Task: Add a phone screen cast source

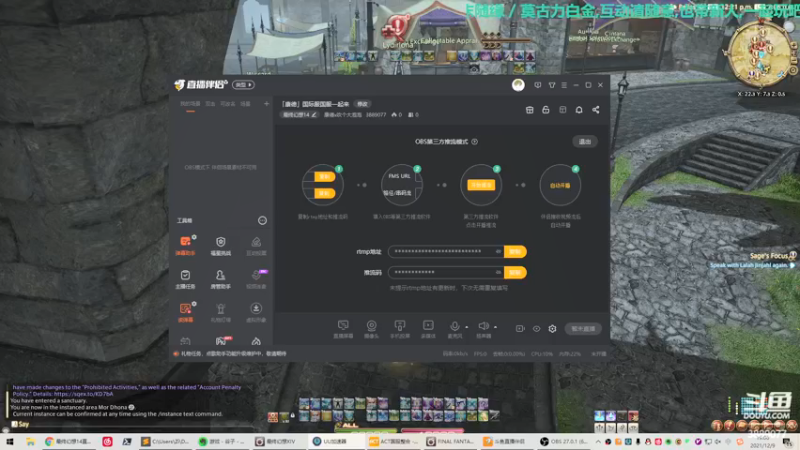Action: (x=400, y=329)
